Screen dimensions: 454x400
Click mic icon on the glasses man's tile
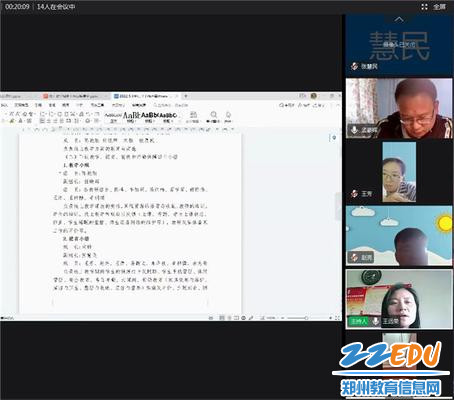pos(354,130)
